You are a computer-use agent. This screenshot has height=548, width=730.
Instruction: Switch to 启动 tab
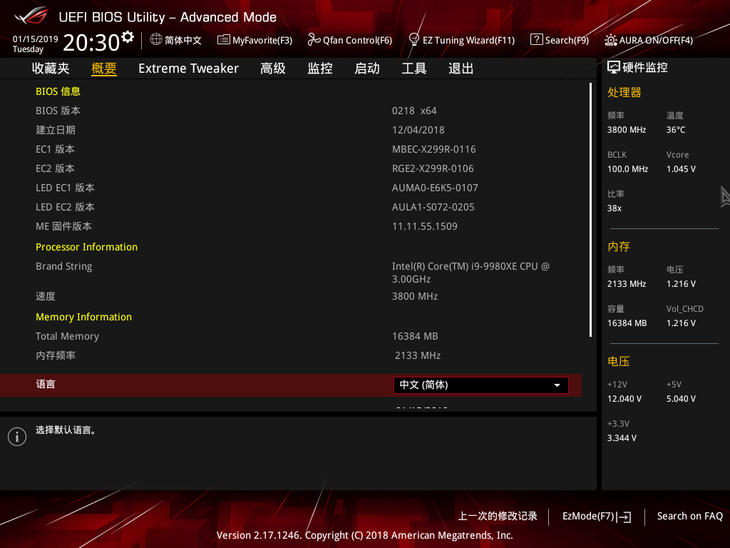click(367, 68)
